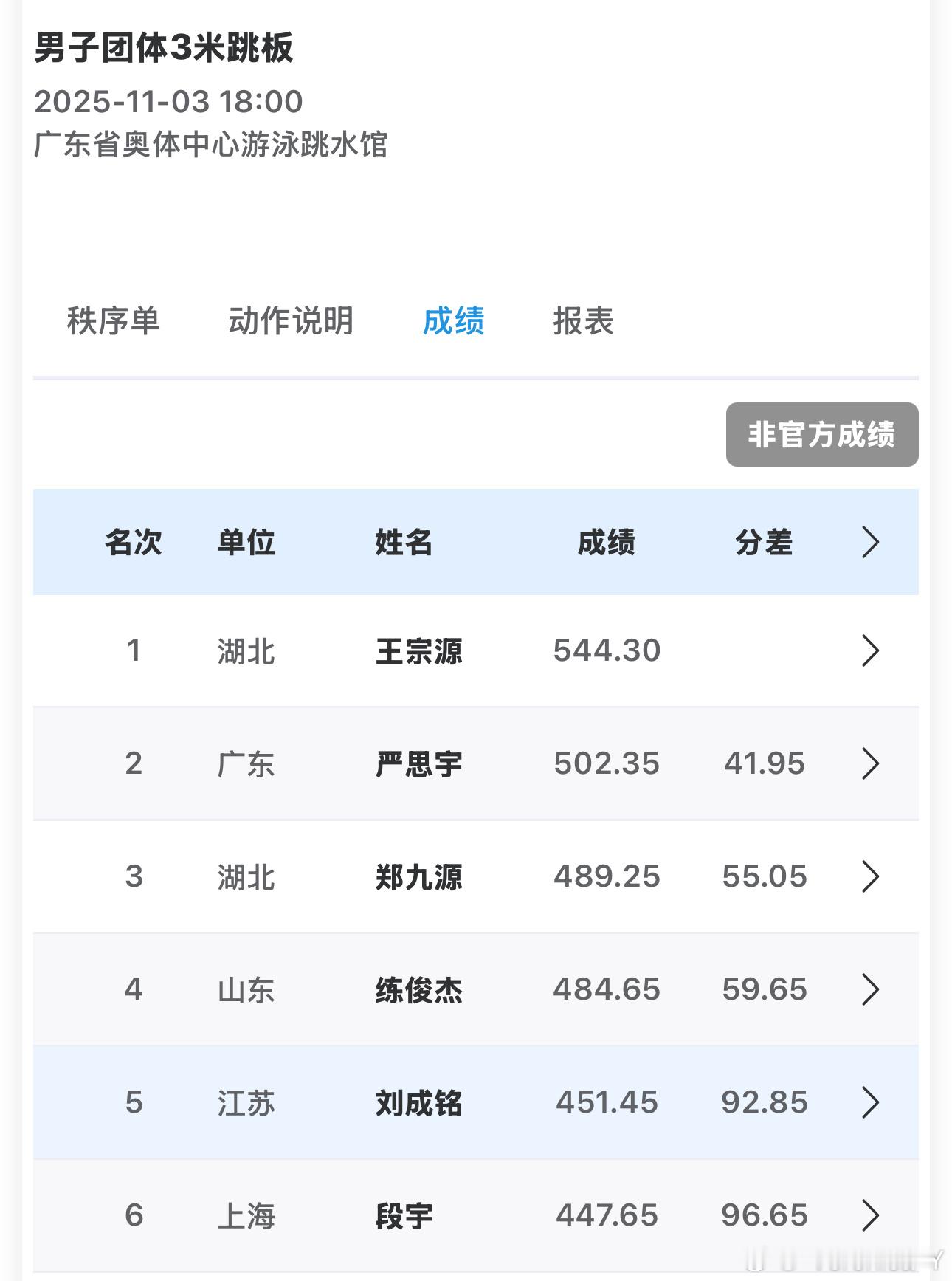Click the 名次 column header
The image size is (952, 1281).
(x=133, y=543)
